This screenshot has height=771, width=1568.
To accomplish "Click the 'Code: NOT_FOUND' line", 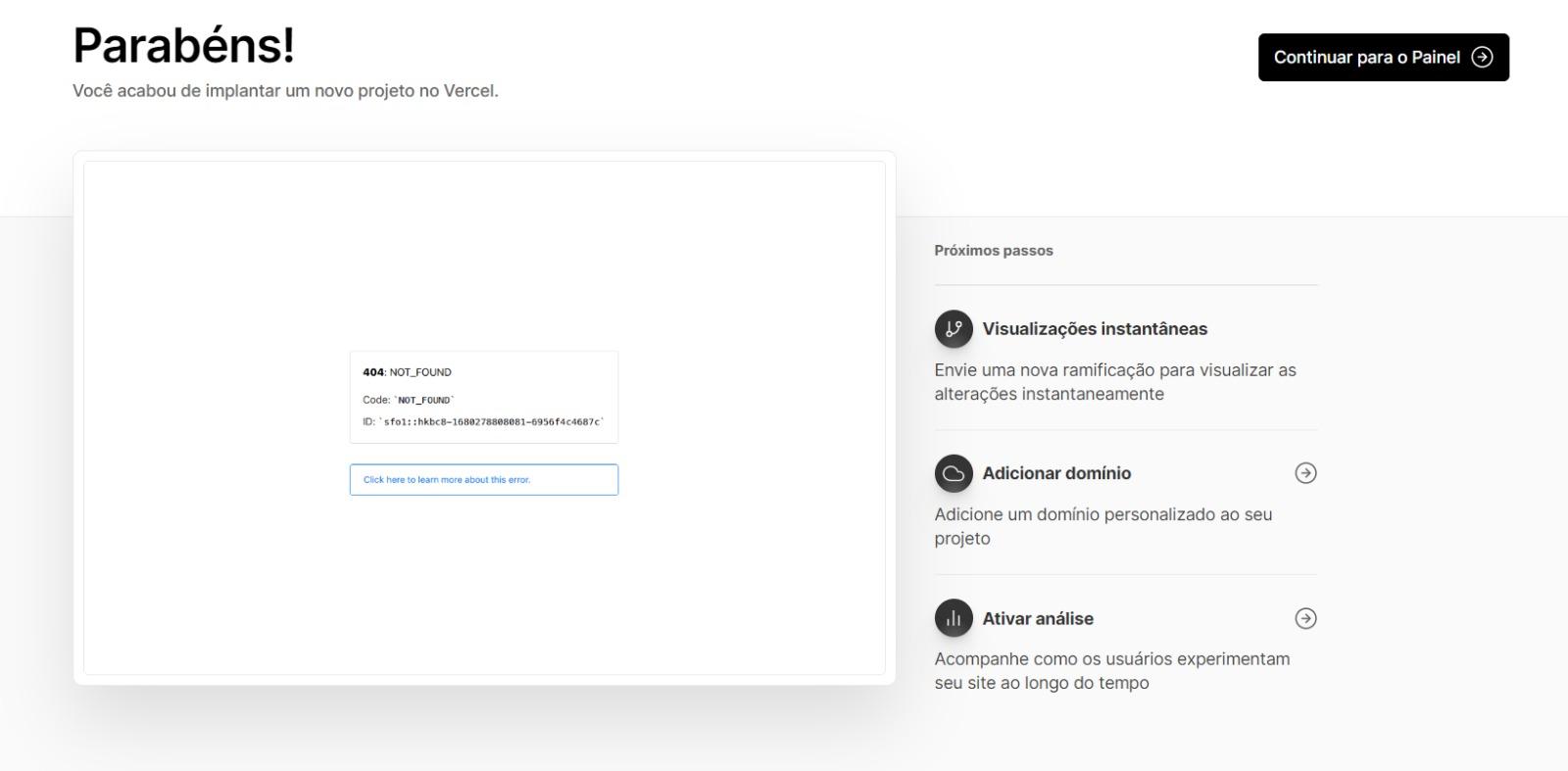I will click(409, 400).
